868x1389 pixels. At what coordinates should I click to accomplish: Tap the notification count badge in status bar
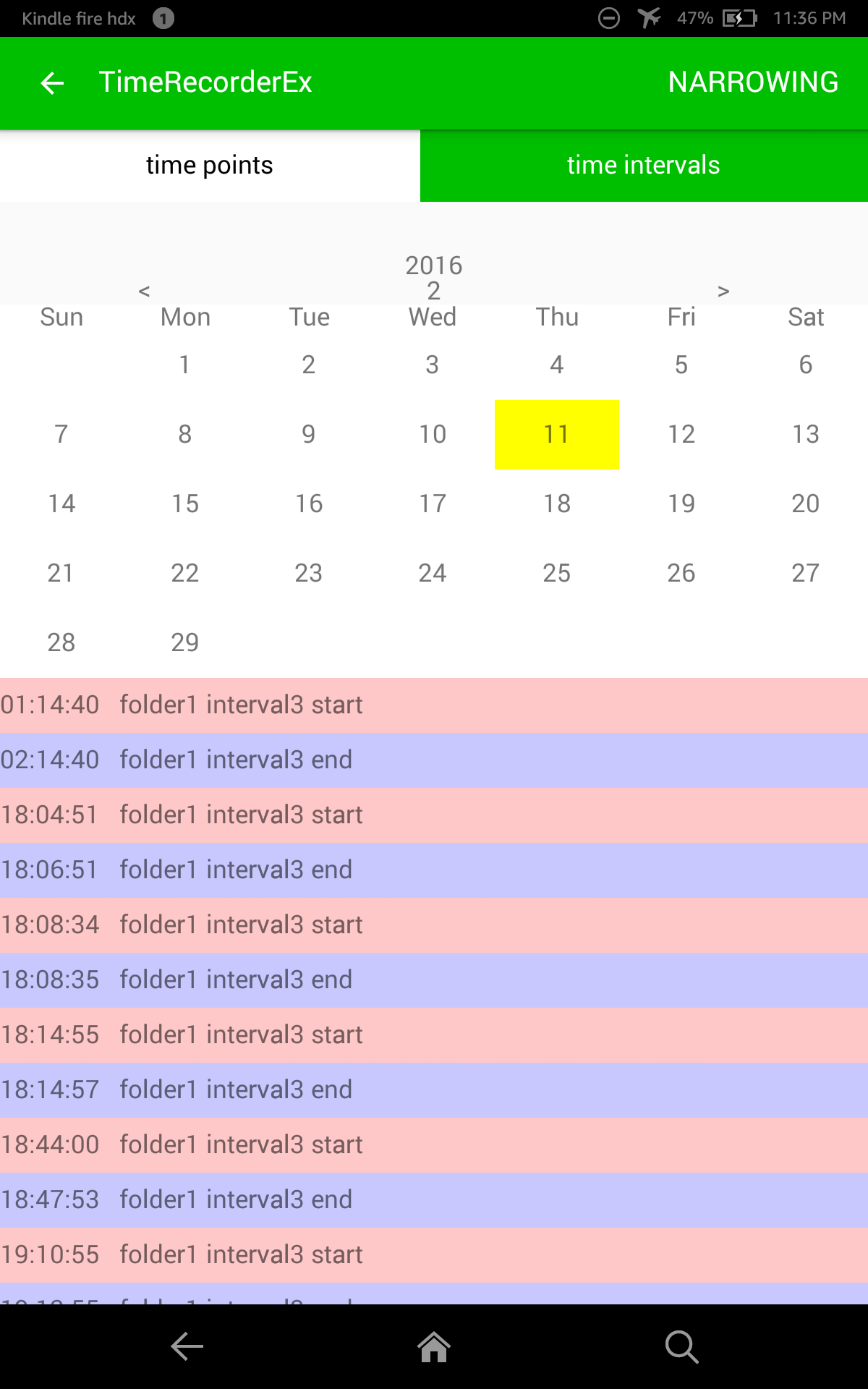(163, 18)
